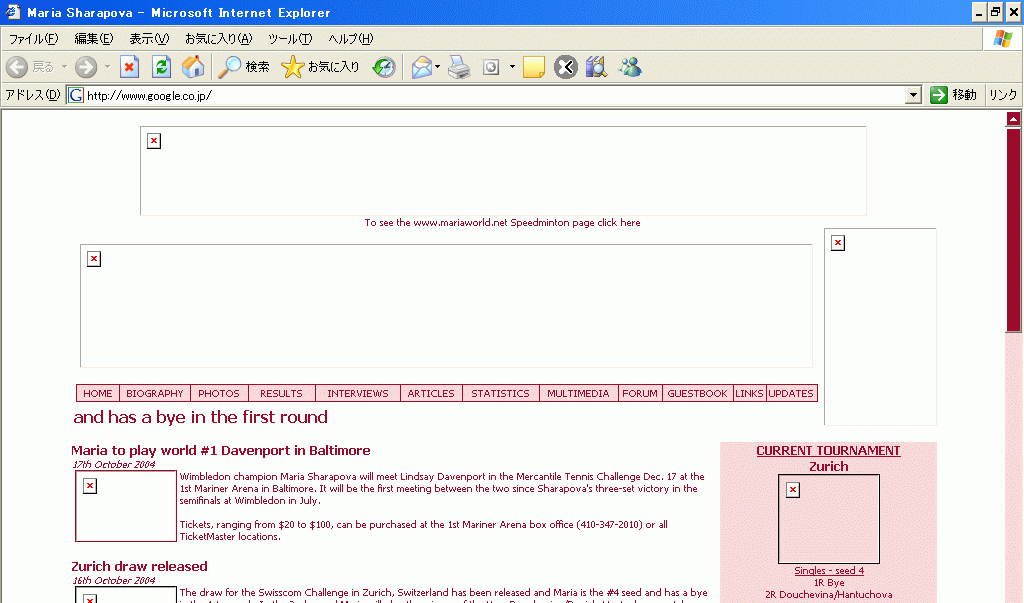
Task: Open the Back button history dropdown arrow
Action: tap(64, 67)
